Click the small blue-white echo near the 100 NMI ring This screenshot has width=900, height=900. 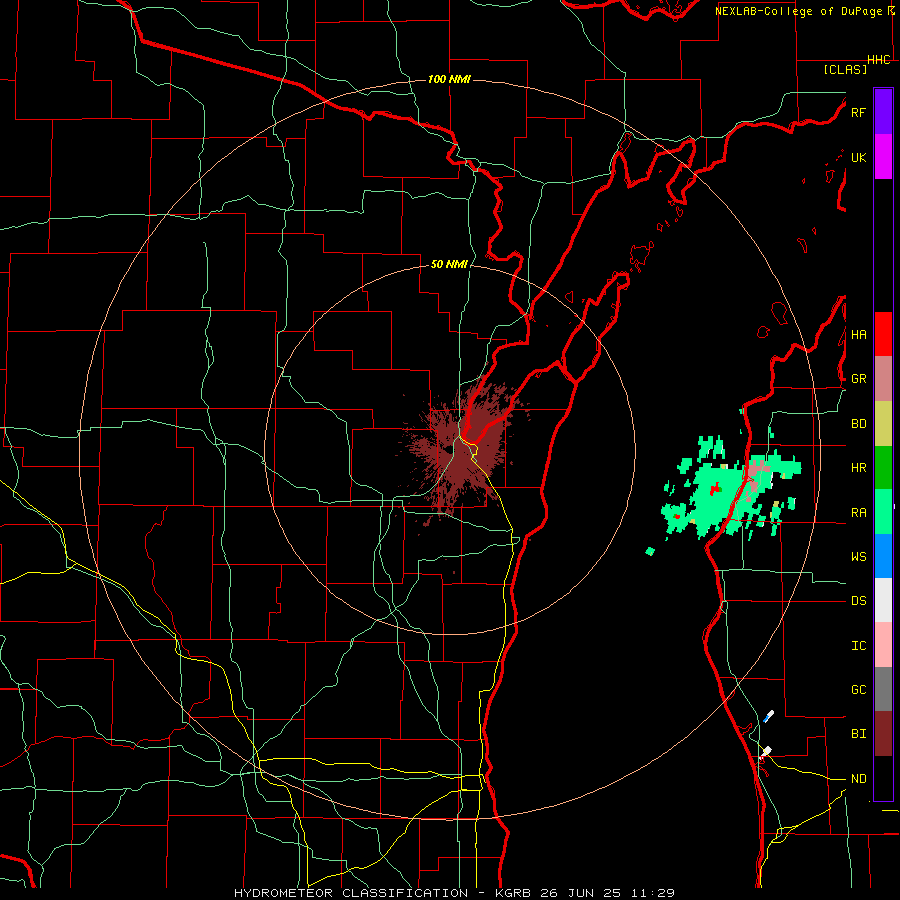(768, 716)
